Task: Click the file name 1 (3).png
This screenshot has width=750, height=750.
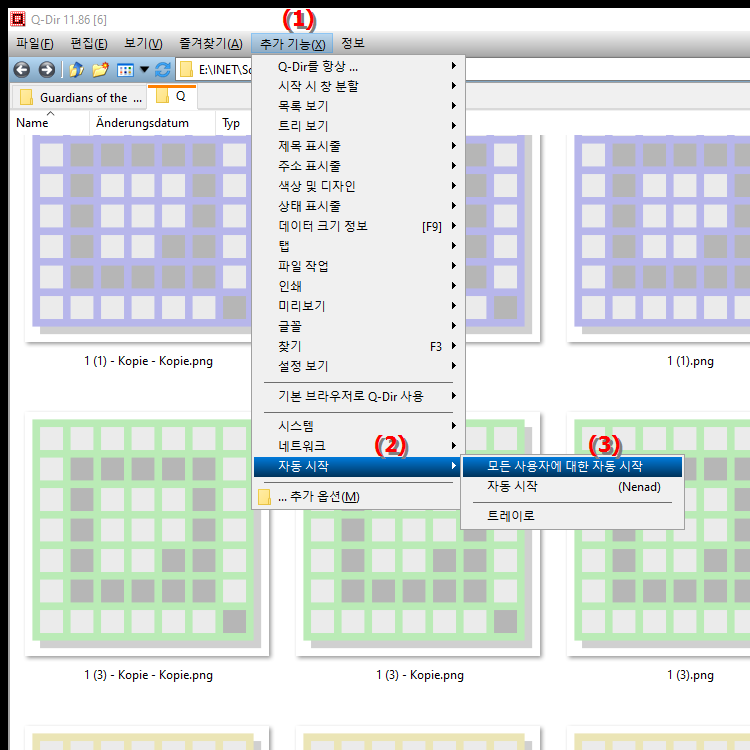Action: pos(690,675)
